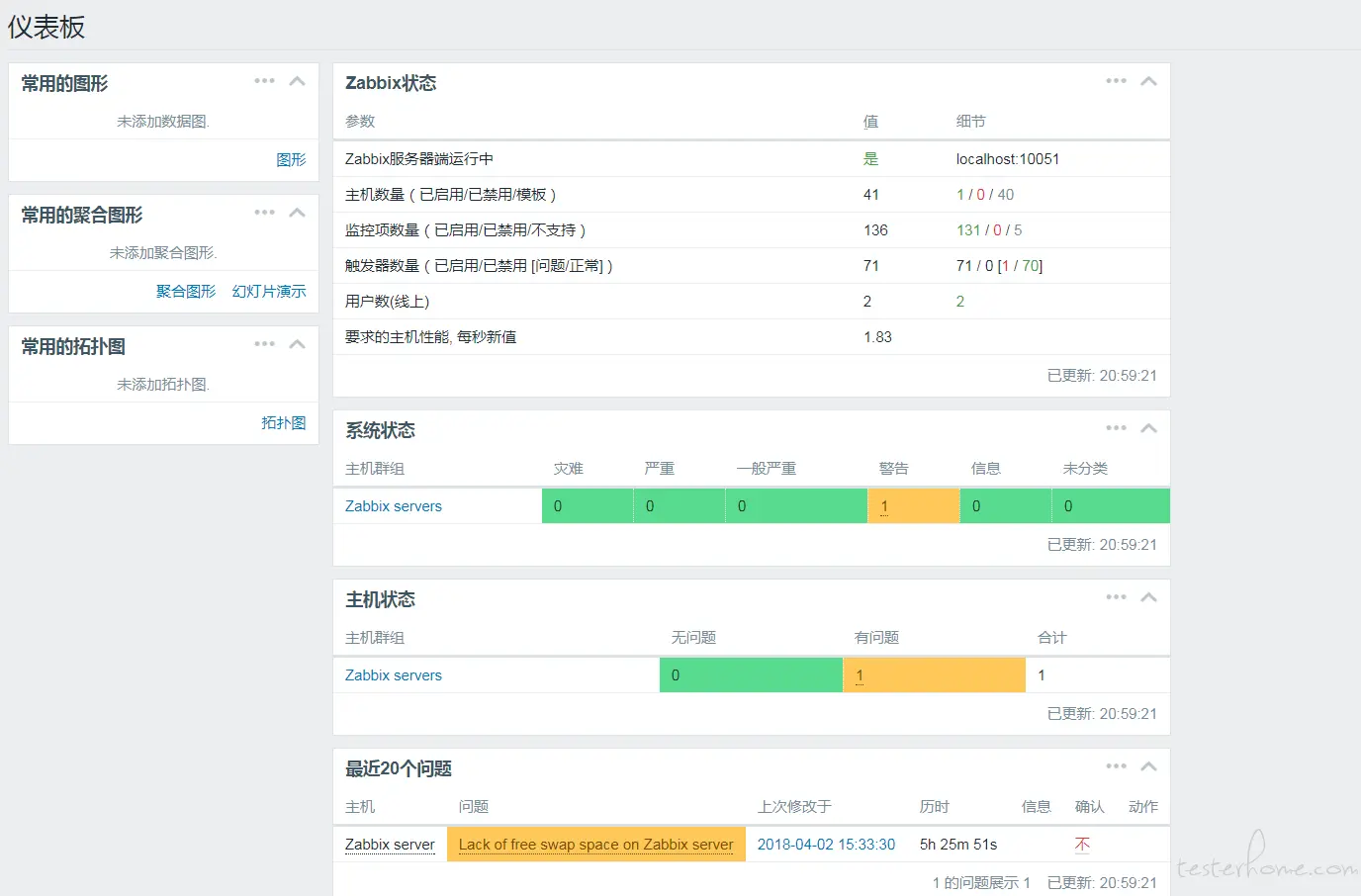Click the 1 的问题展示 1 summary text
This screenshot has width=1361, height=896.
click(x=981, y=883)
